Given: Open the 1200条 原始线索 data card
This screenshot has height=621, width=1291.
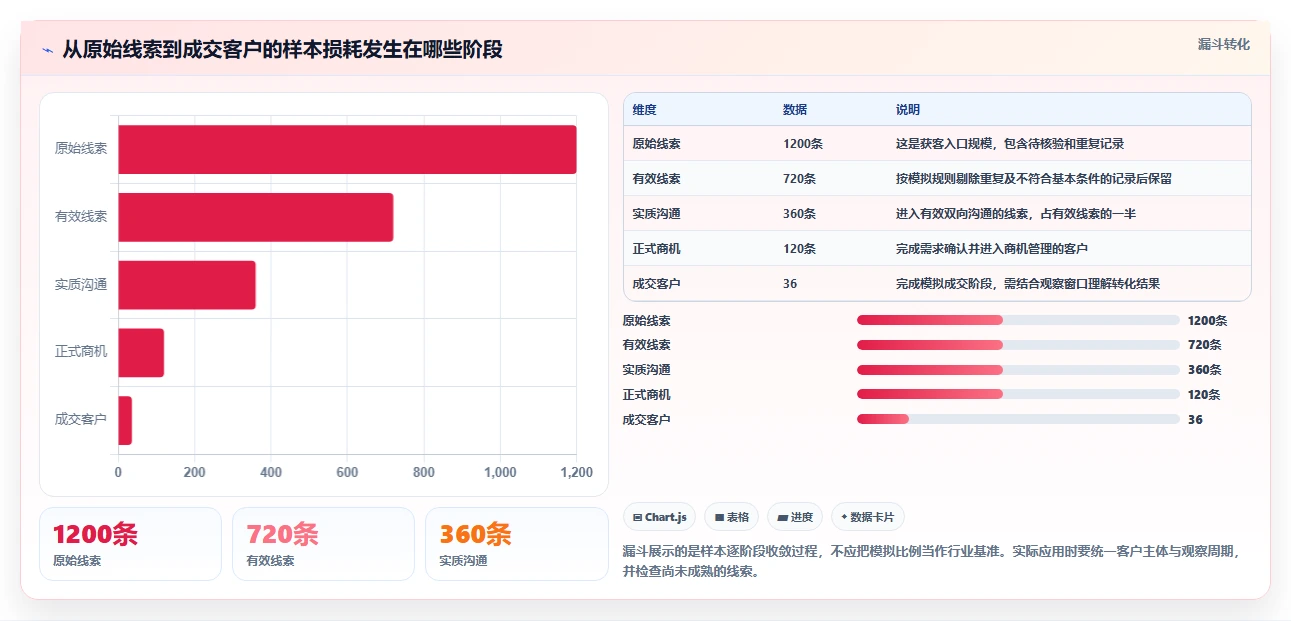Looking at the screenshot, I should (x=130, y=544).
